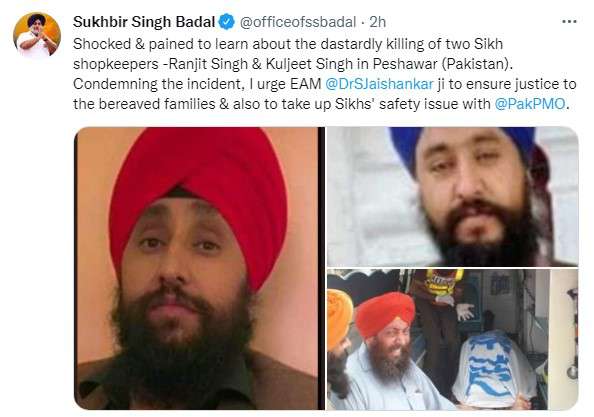Image resolution: width=594 pixels, height=417 pixels.
Task: Click the text line mentioning Peshawar (Pakistan)
Action: [x=292, y=64]
